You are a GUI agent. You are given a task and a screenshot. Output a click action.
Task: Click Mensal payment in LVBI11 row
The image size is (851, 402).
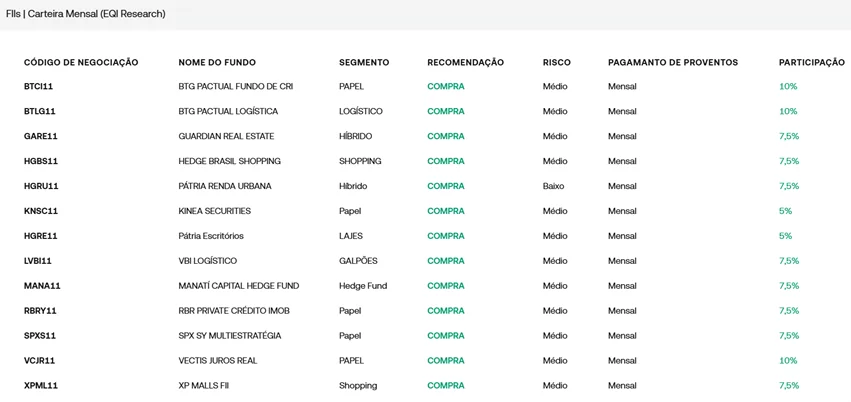622,261
